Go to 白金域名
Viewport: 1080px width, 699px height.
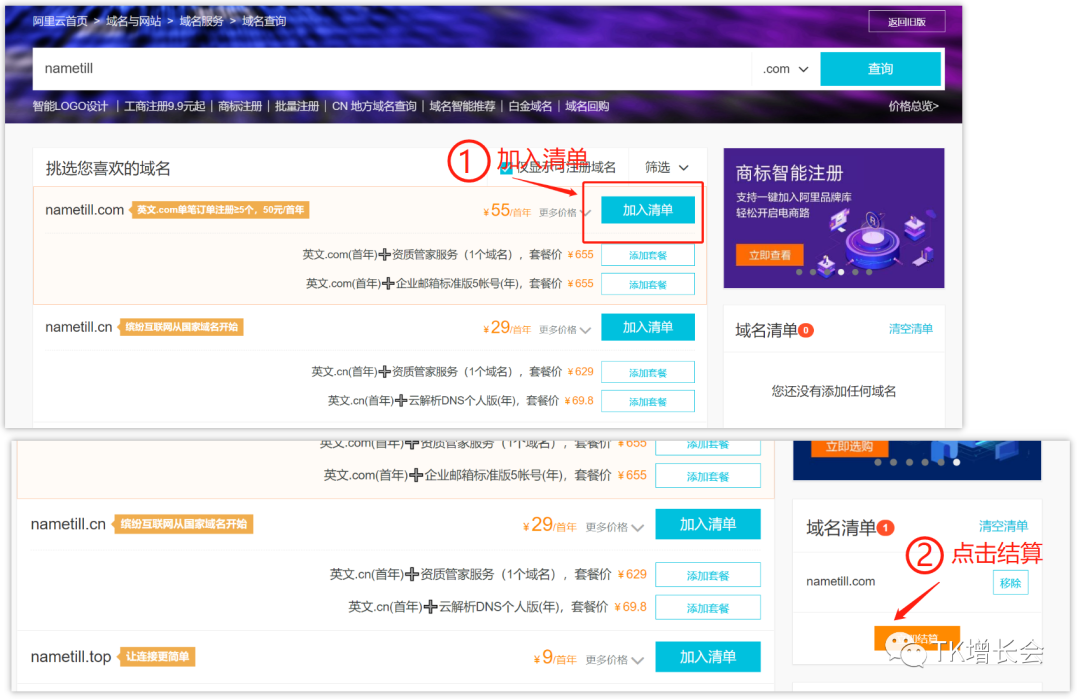[x=530, y=106]
